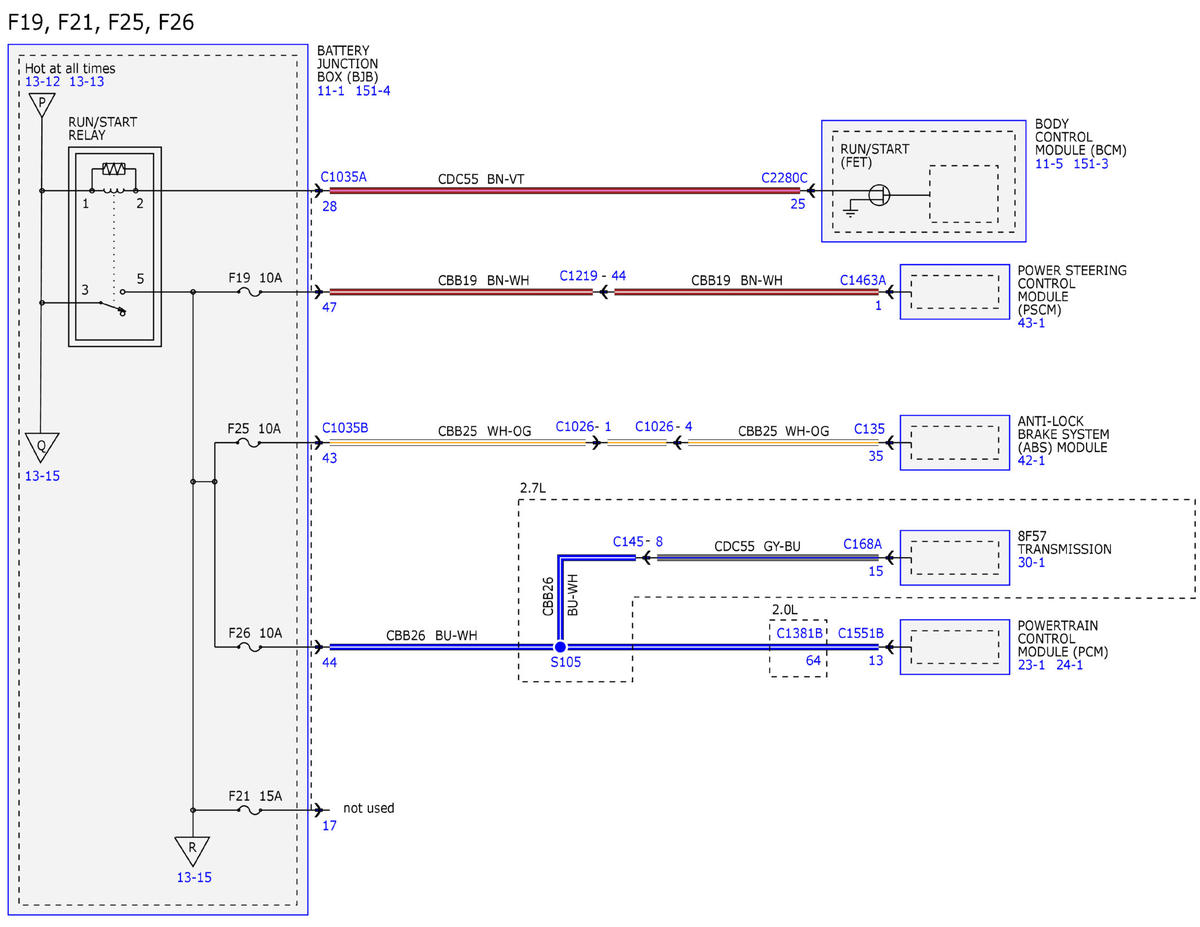Click the 8F57 TRANSMISSION label
This screenshot has width=1200, height=927.
coord(1064,542)
